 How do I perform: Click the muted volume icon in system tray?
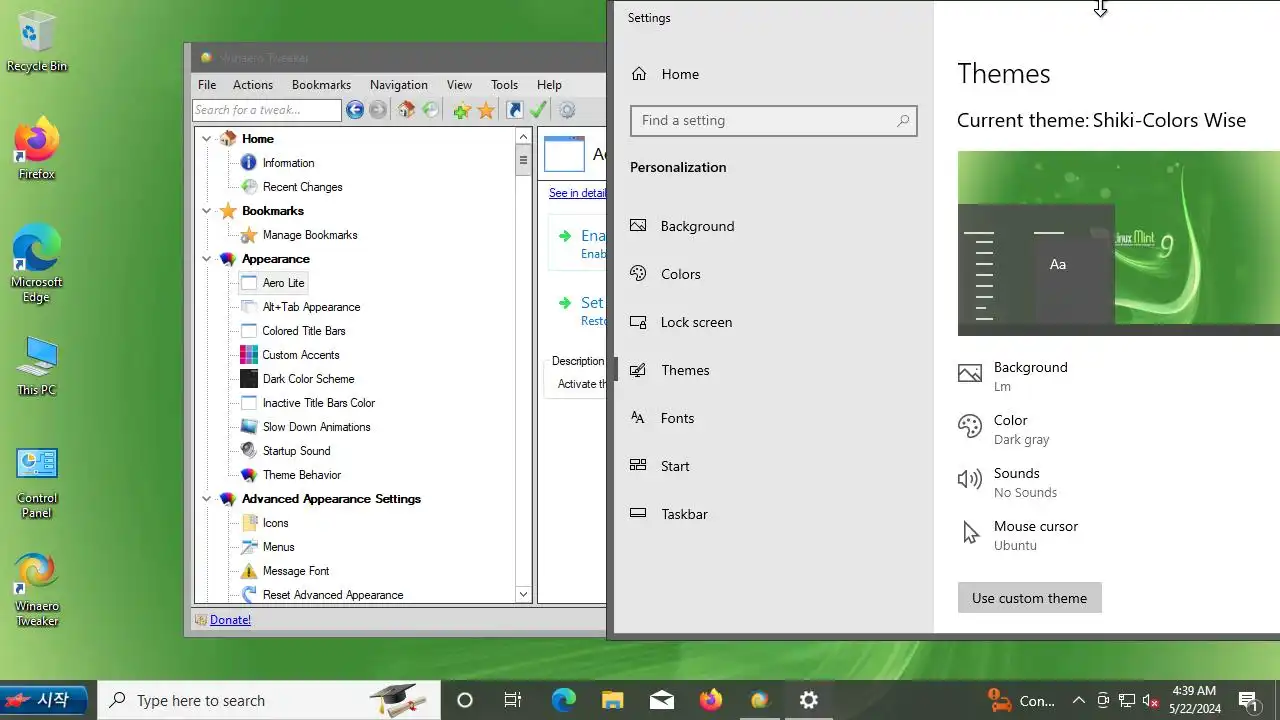(1151, 700)
